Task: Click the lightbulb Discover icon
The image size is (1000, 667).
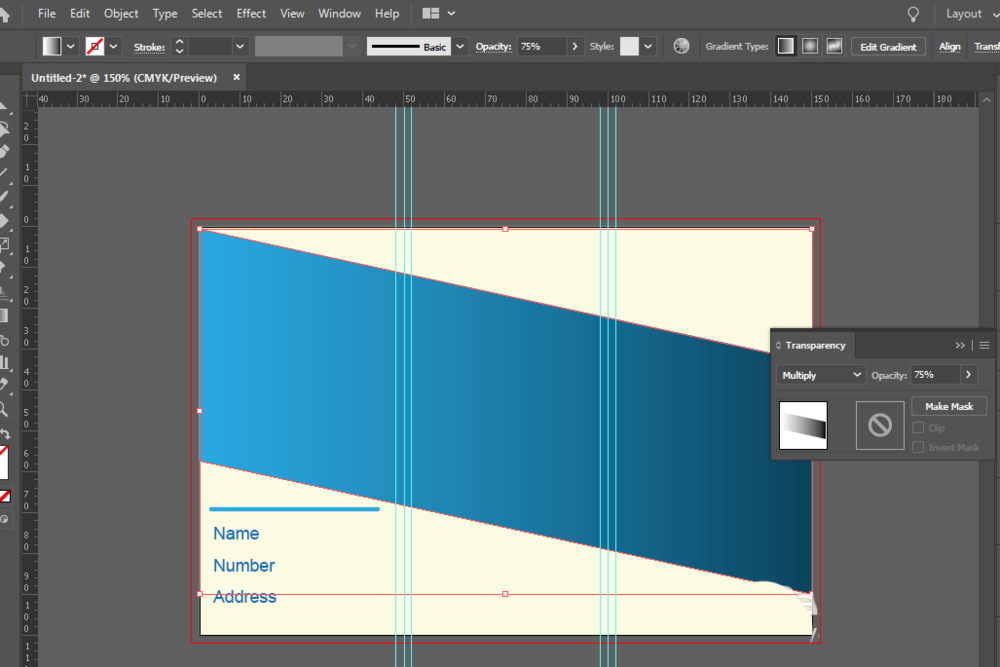Action: coord(913,14)
